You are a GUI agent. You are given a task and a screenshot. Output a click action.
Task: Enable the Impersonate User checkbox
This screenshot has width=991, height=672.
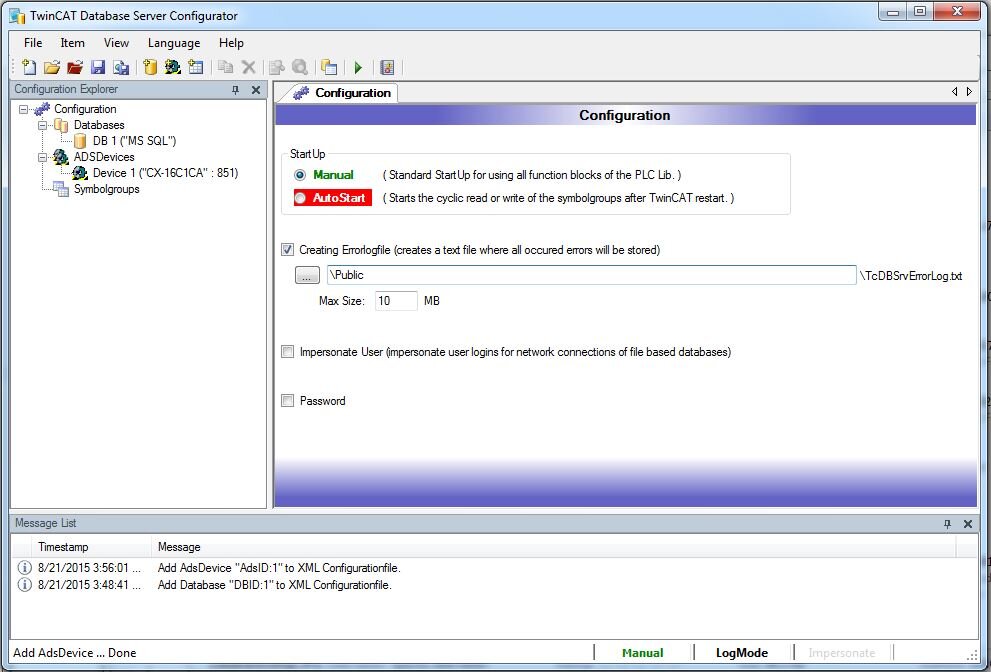coord(288,351)
